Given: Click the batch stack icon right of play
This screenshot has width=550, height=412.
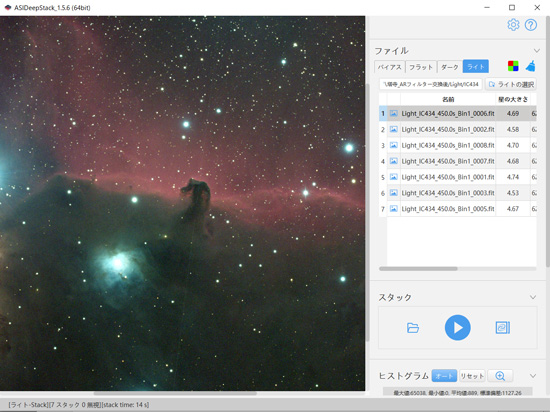Looking at the screenshot, I should [503, 327].
